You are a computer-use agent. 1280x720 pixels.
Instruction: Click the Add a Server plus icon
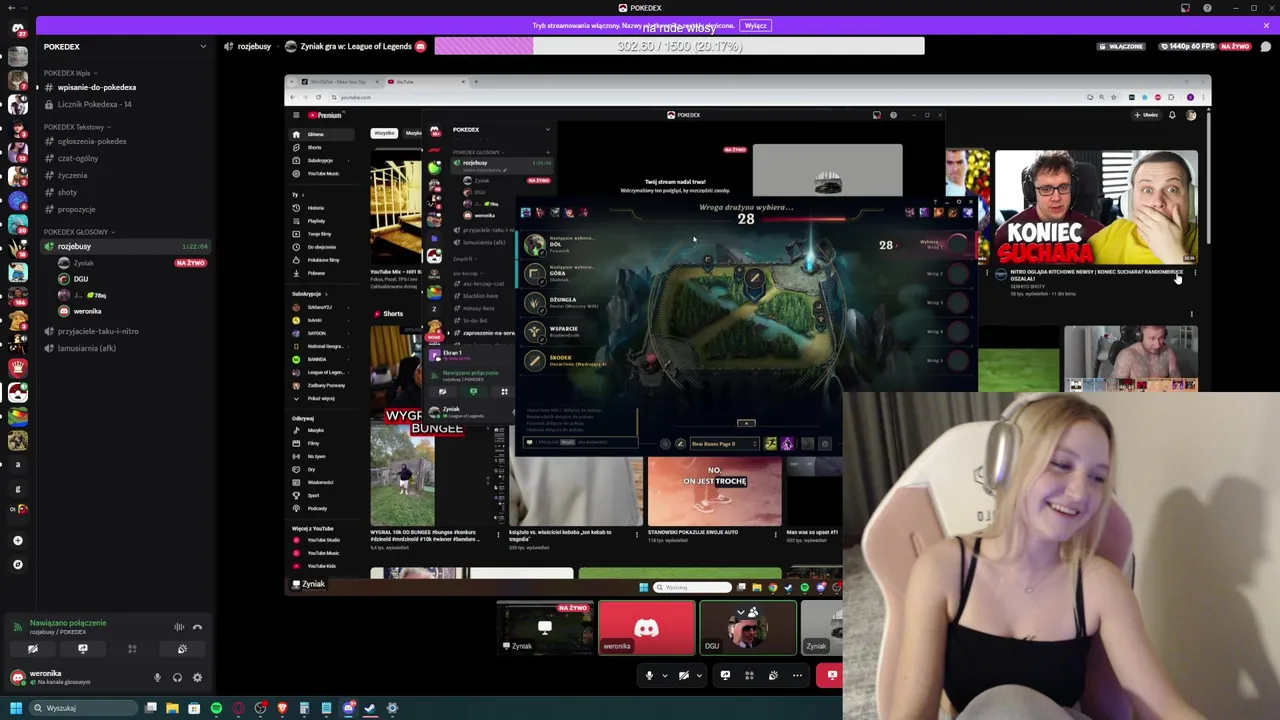[x=17, y=540]
